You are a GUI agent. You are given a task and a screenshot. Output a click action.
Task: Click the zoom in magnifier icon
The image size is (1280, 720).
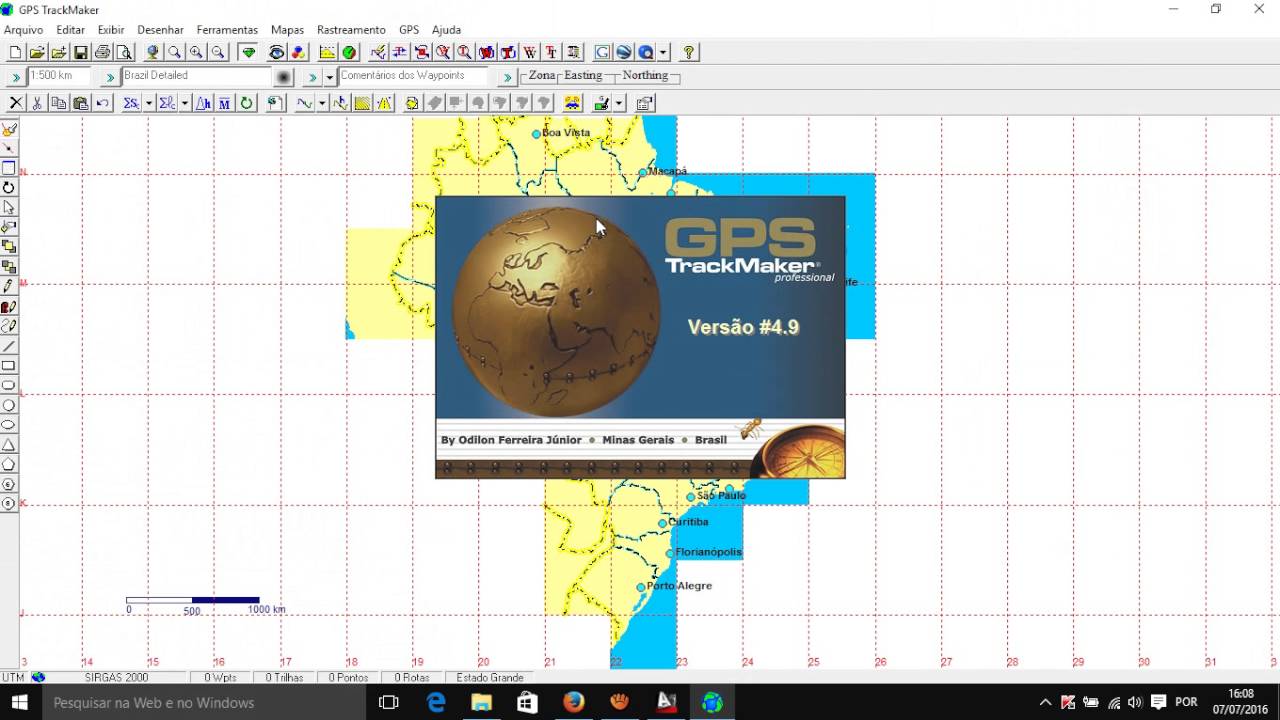(x=195, y=52)
